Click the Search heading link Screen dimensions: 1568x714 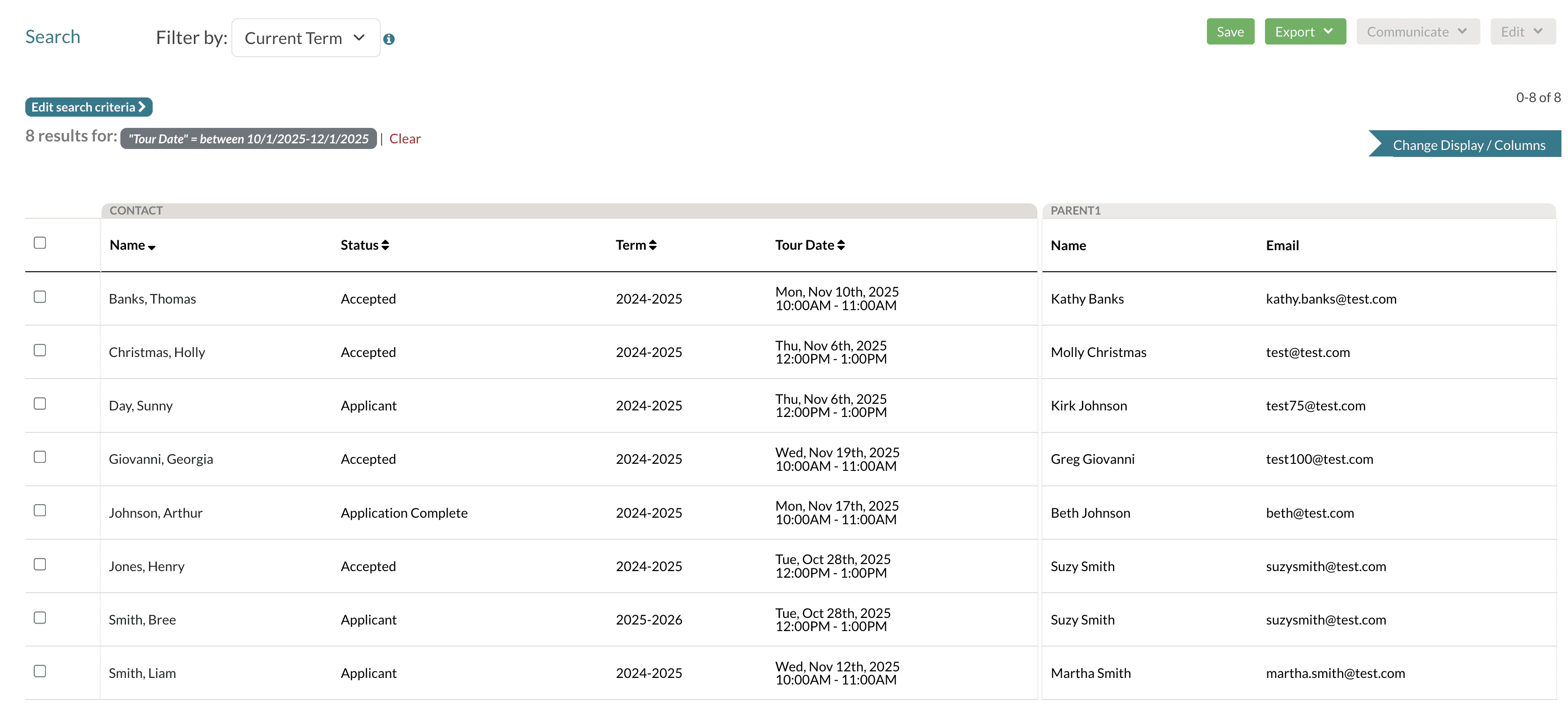(52, 37)
